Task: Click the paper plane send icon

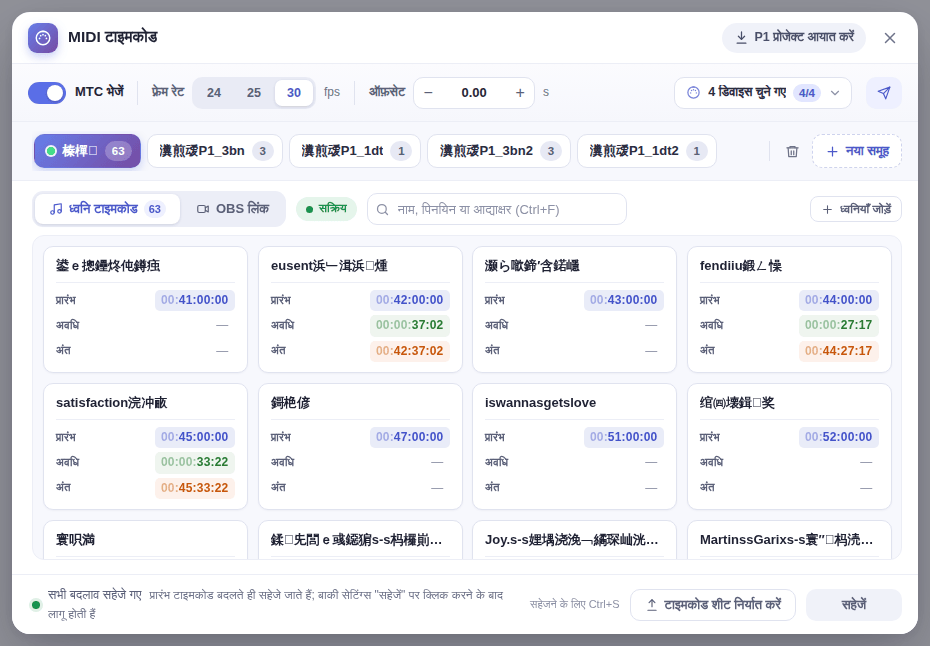Action: (x=884, y=93)
